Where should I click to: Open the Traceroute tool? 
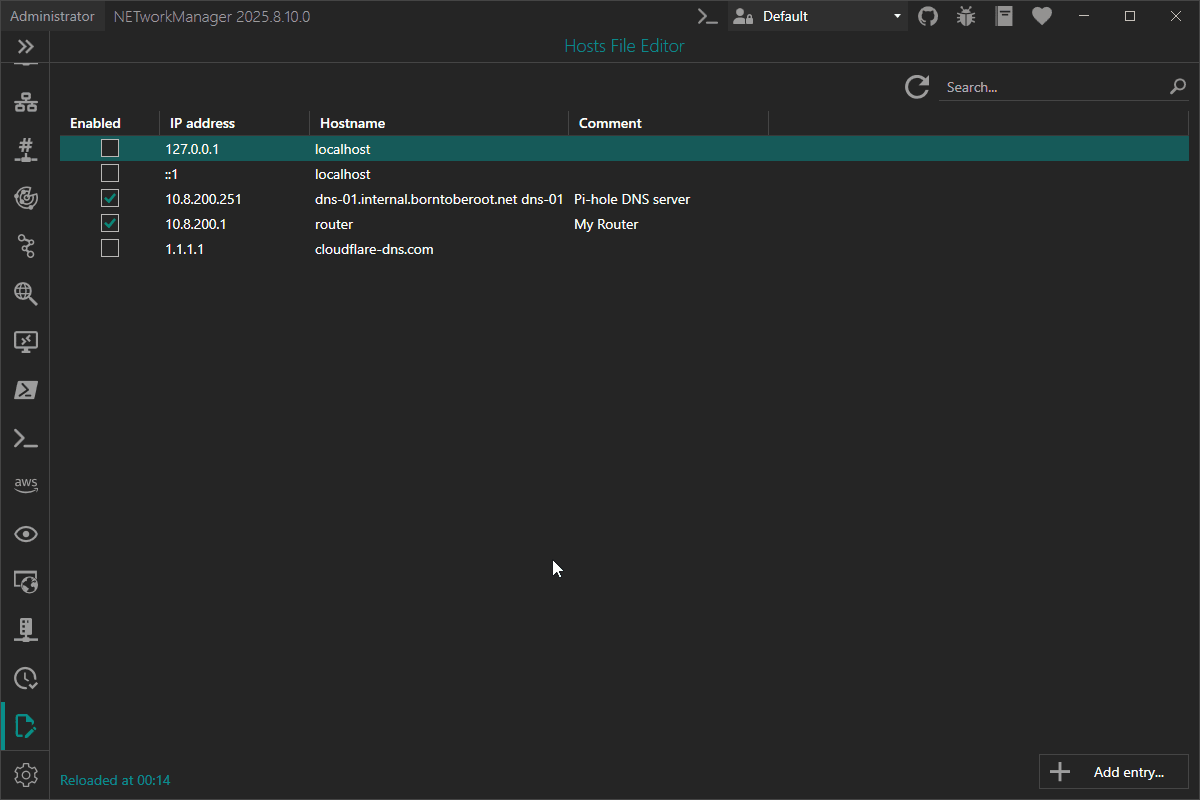(26, 246)
